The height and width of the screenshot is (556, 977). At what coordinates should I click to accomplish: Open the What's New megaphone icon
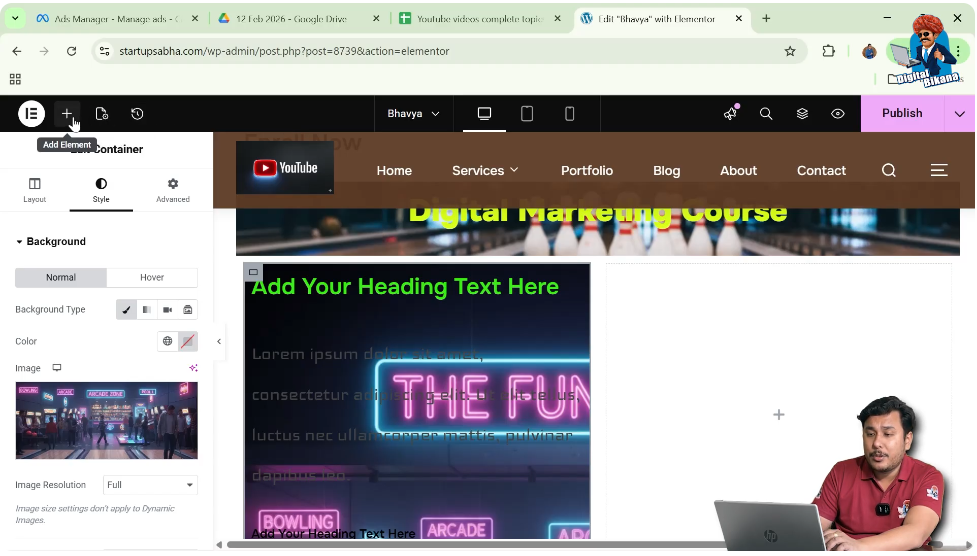(730, 113)
